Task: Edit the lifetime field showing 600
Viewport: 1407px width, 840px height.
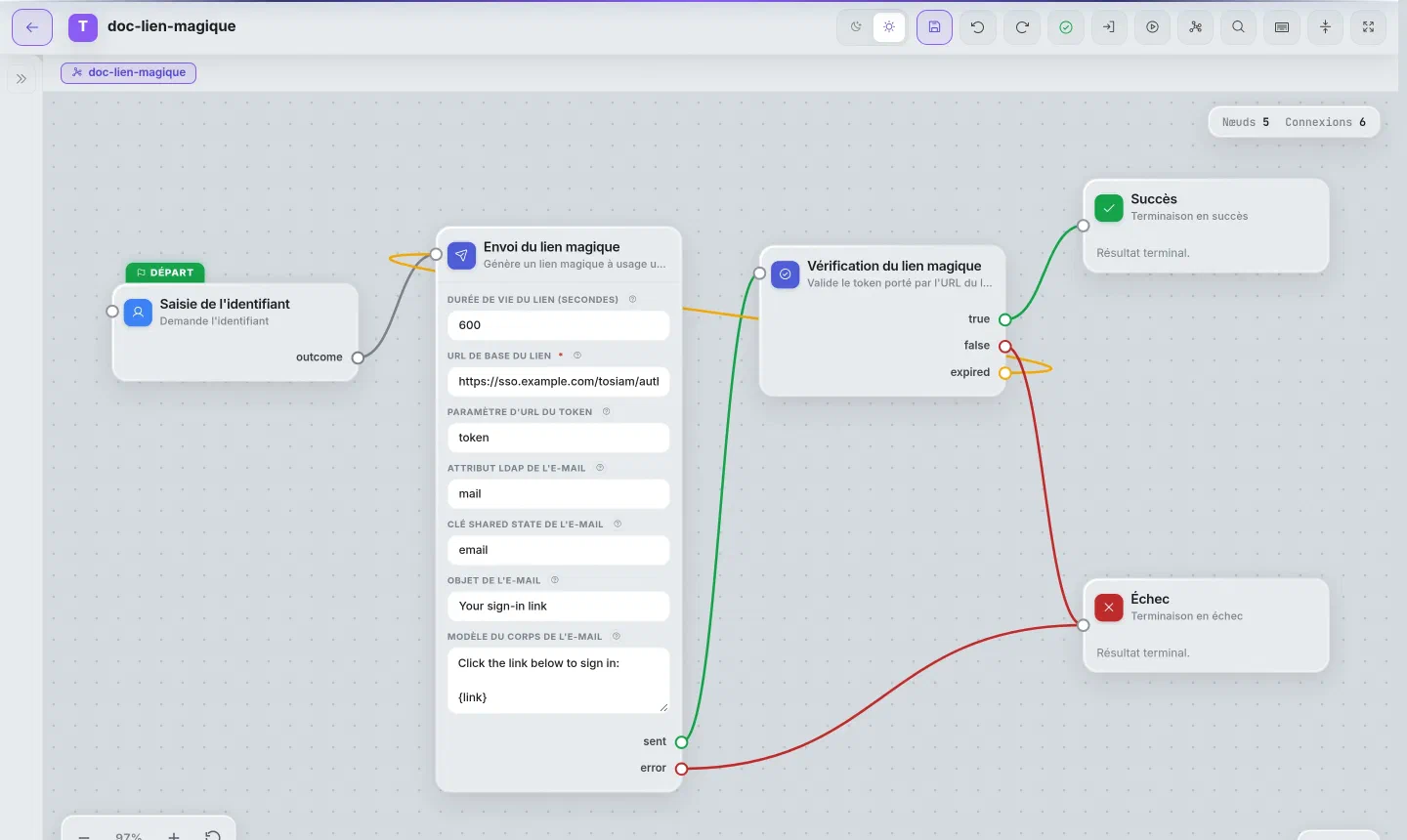Action: coord(559,325)
